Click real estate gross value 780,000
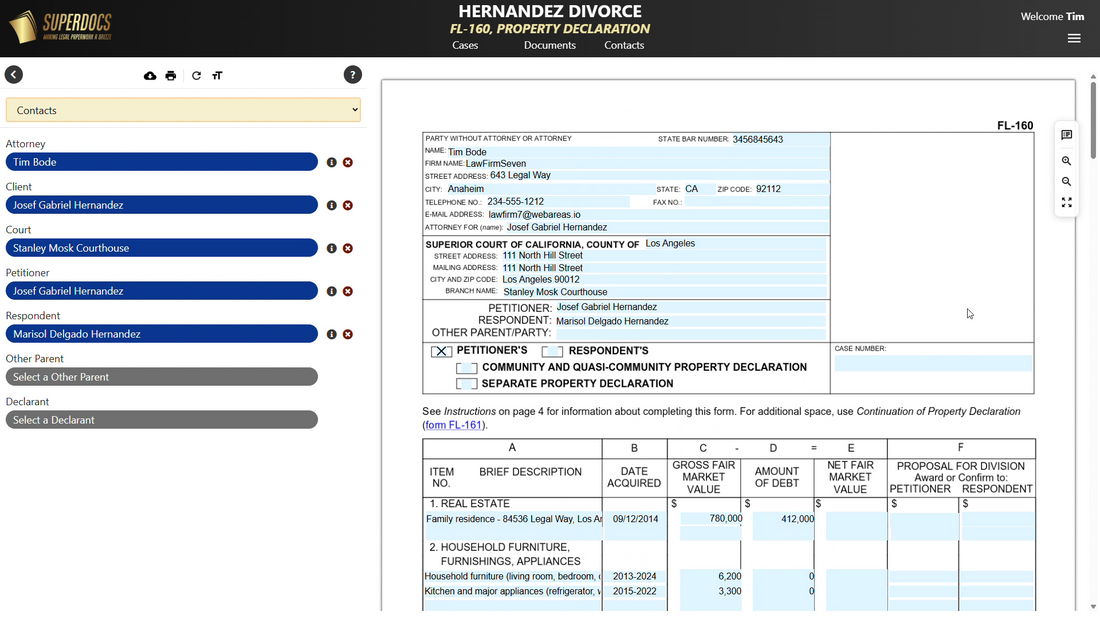This screenshot has width=1100, height=619. [x=711, y=519]
